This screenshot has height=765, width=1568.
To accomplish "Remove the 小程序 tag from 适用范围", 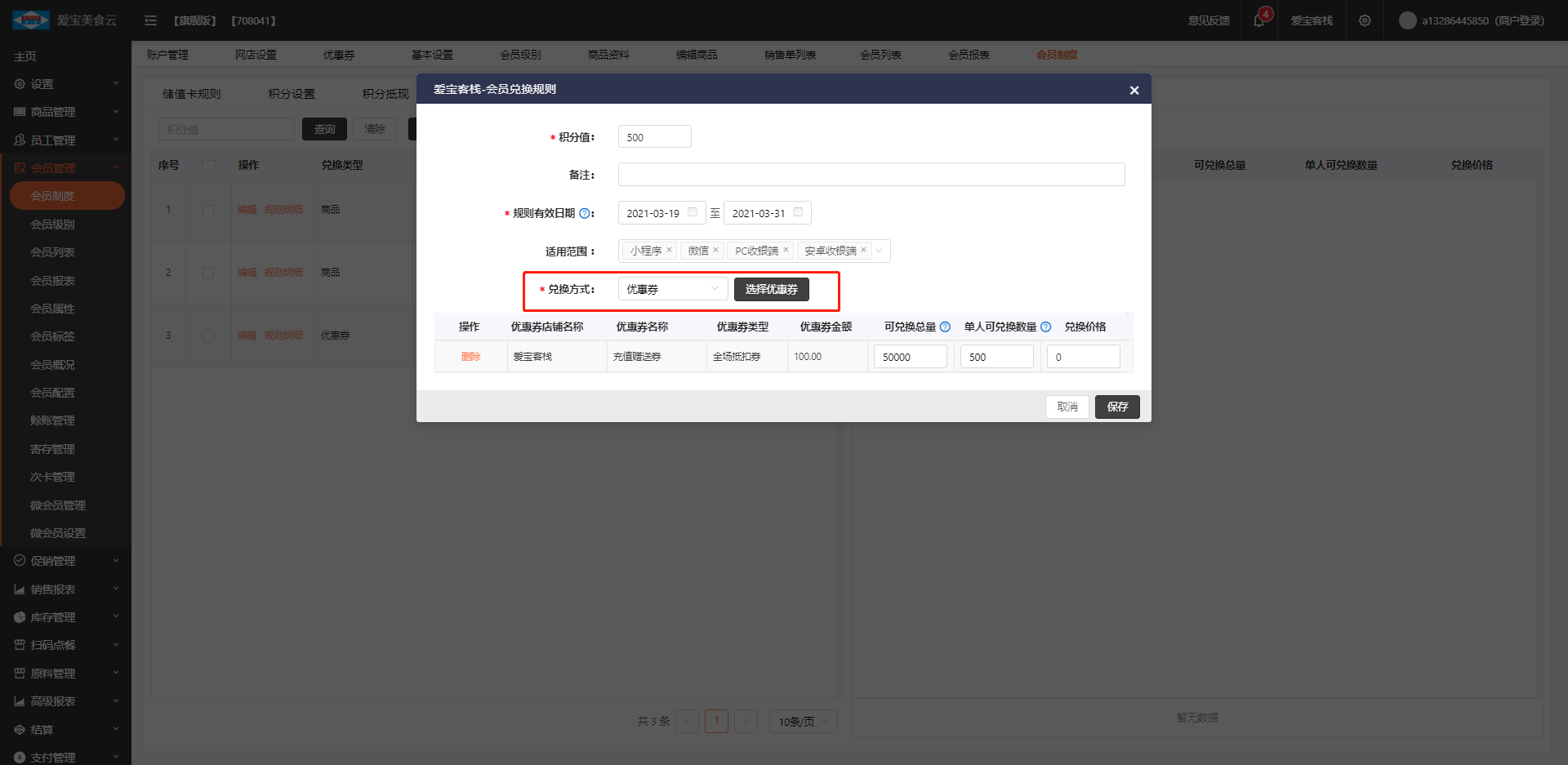I will coord(669,250).
